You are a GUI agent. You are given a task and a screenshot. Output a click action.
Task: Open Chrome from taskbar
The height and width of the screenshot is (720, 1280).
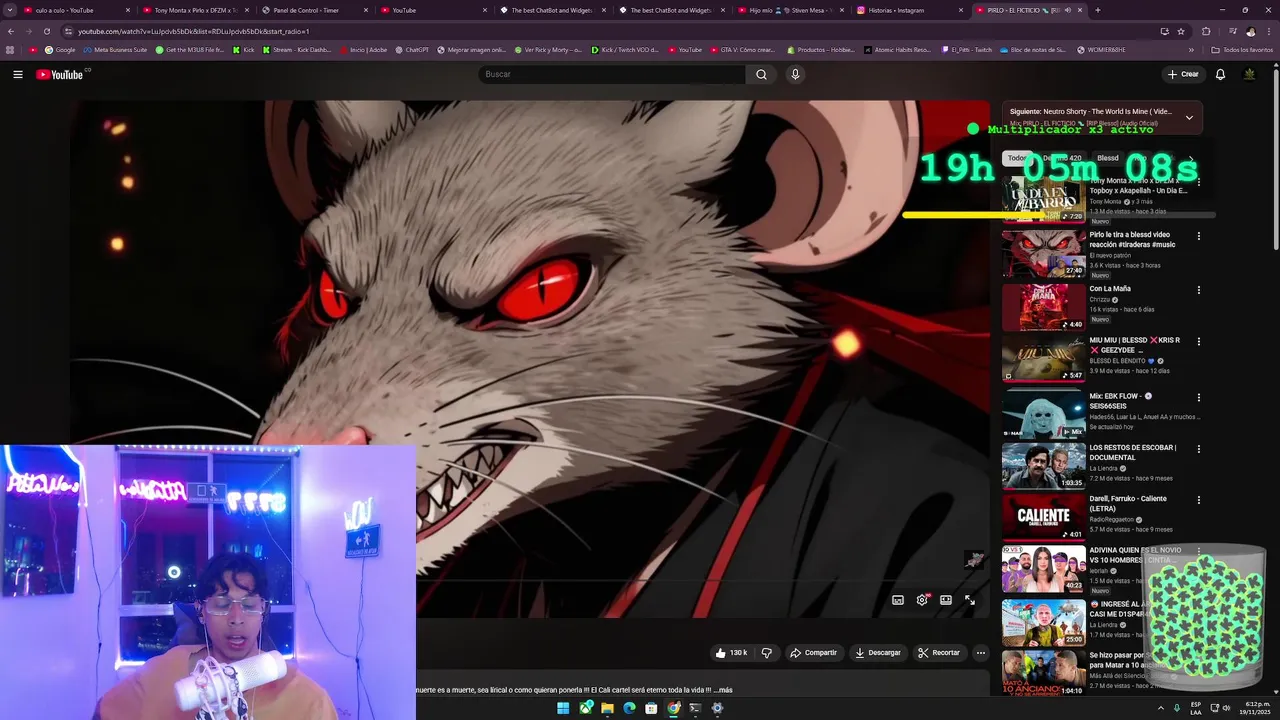tap(673, 708)
